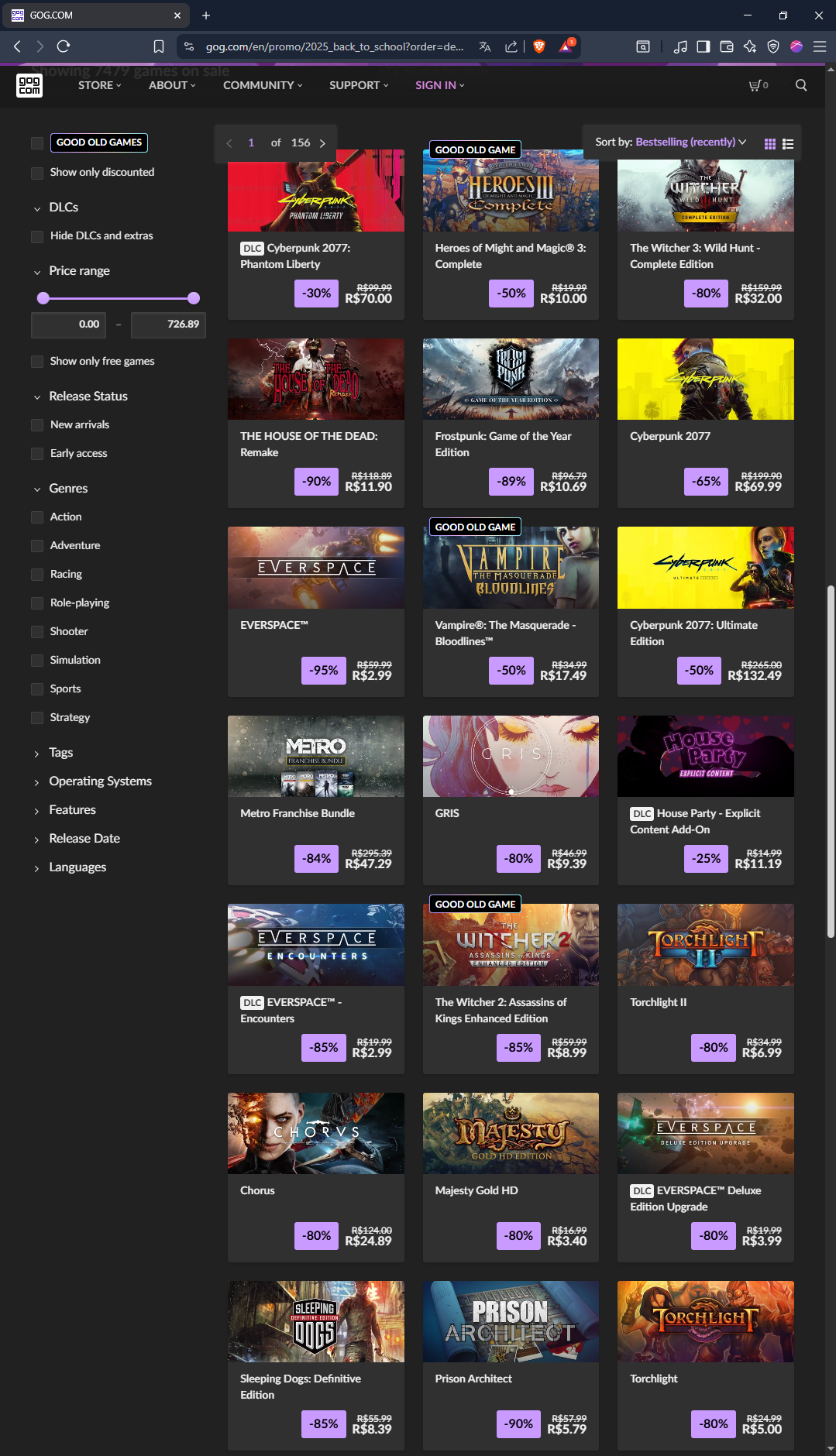Click the minimum price input field 0.00
836x1456 pixels.
[x=67, y=325]
